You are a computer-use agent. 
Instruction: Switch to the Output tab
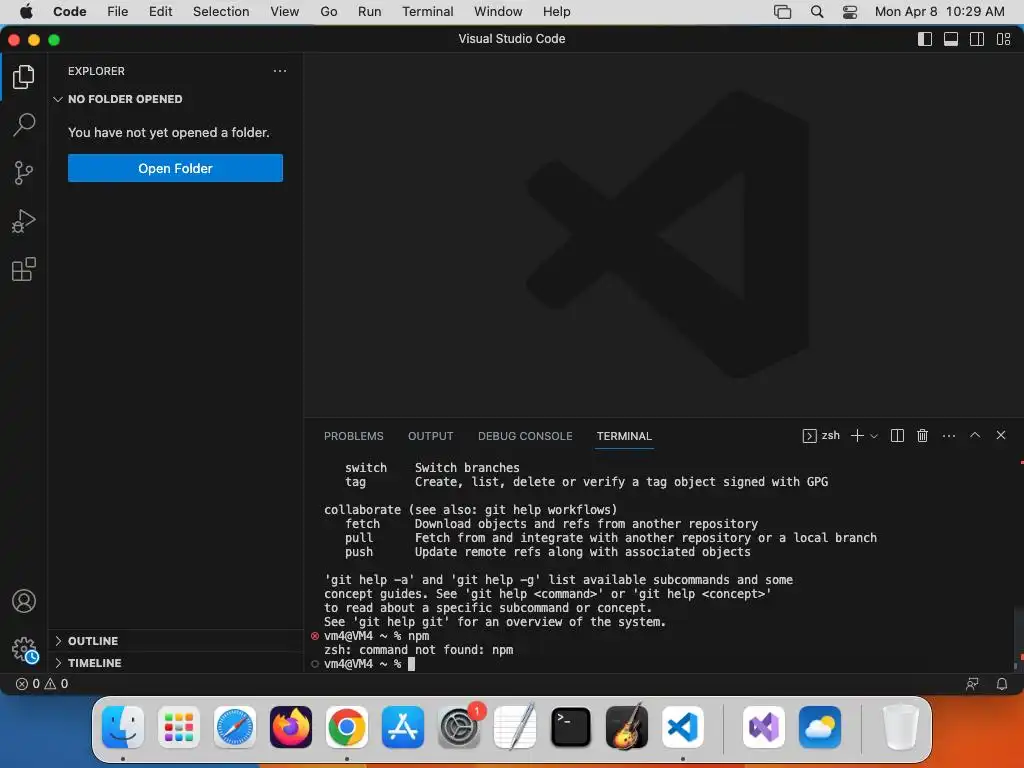pos(430,436)
